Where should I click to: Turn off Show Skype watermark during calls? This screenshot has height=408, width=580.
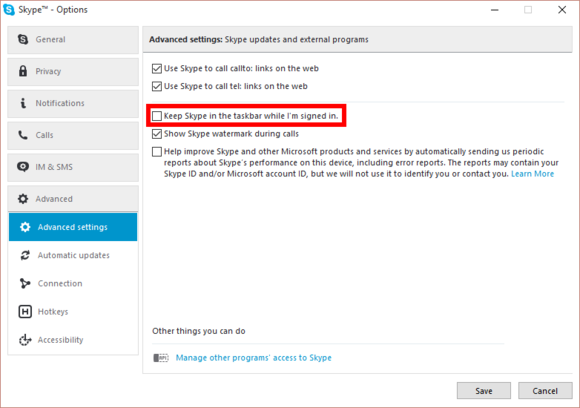pyautogui.click(x=157, y=134)
